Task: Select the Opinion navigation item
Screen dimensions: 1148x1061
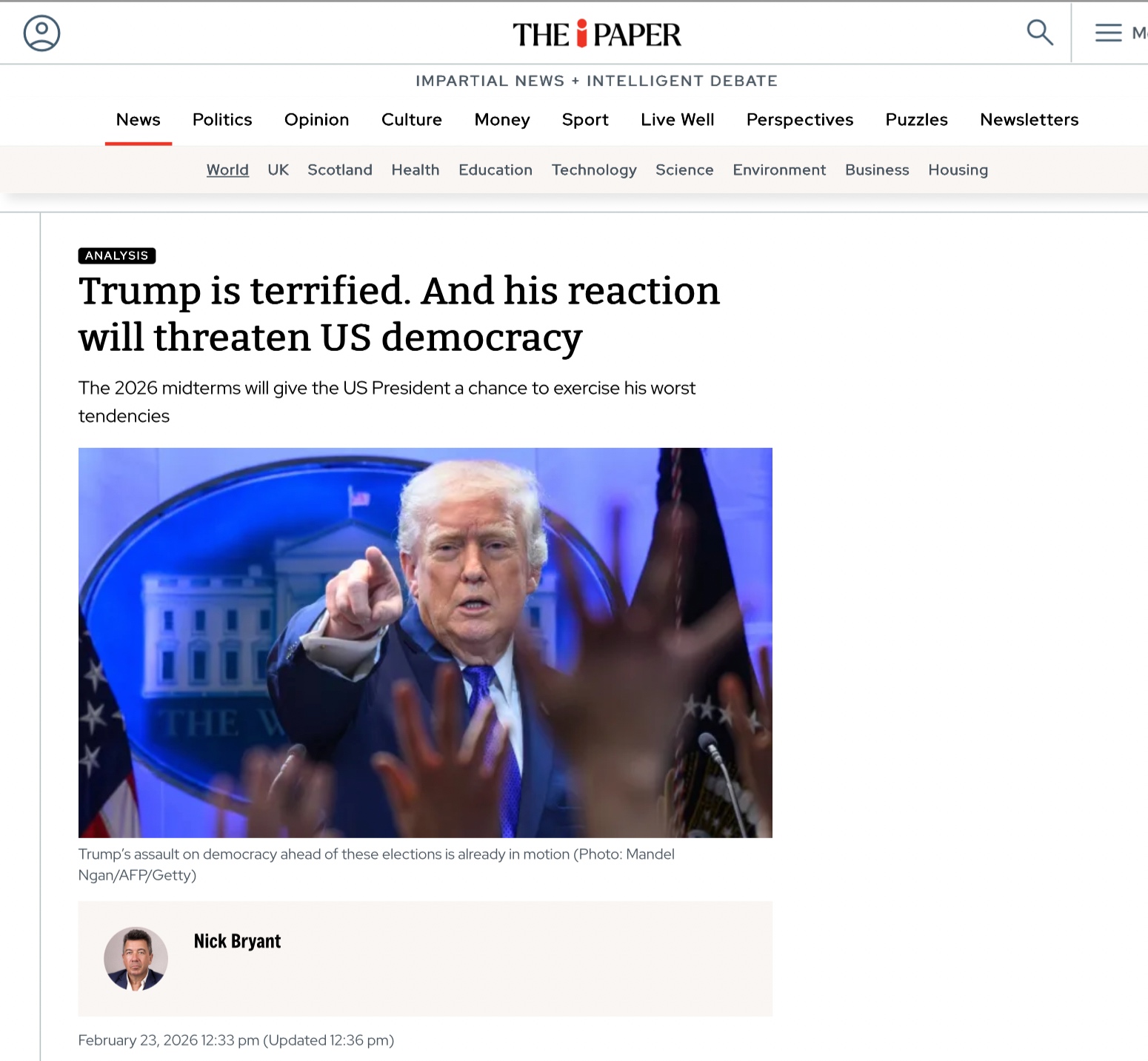Action: (x=316, y=120)
